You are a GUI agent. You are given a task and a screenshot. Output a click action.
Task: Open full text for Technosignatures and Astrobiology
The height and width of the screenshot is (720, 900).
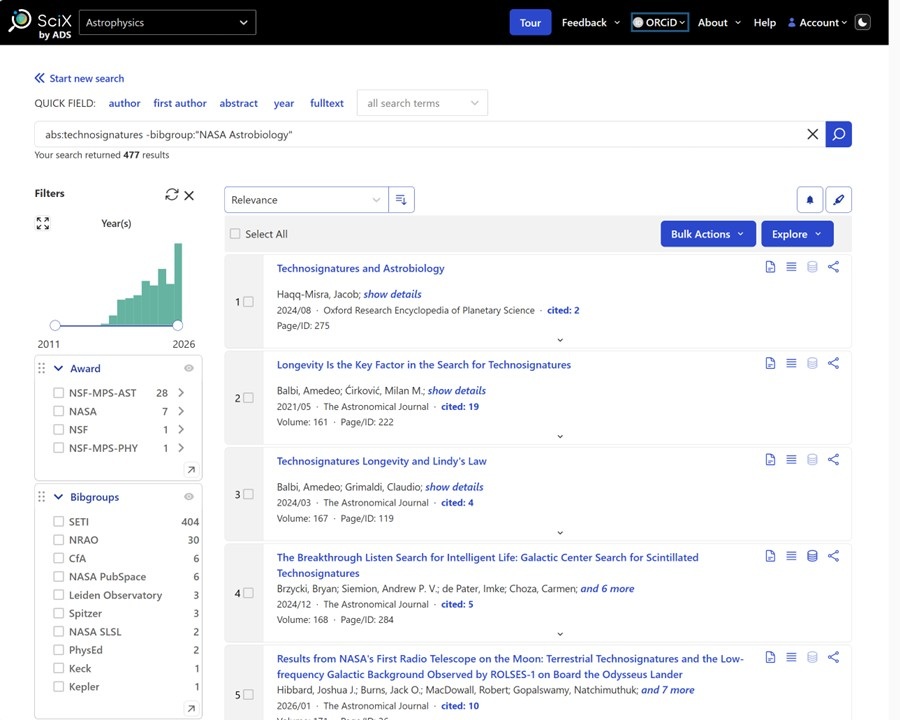770,267
